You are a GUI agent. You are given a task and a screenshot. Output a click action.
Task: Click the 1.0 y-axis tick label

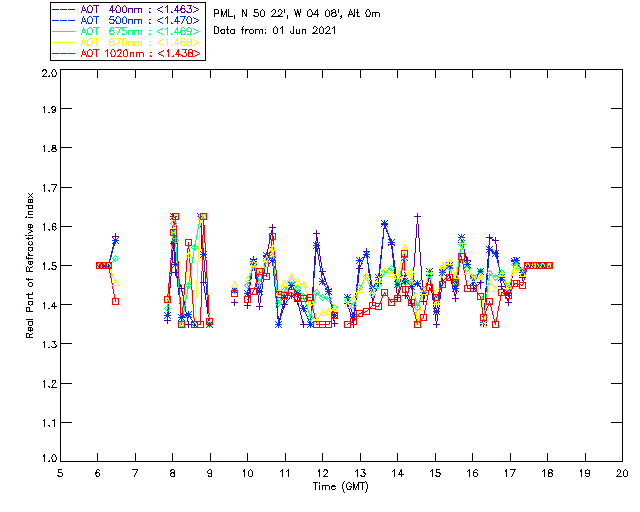49,458
